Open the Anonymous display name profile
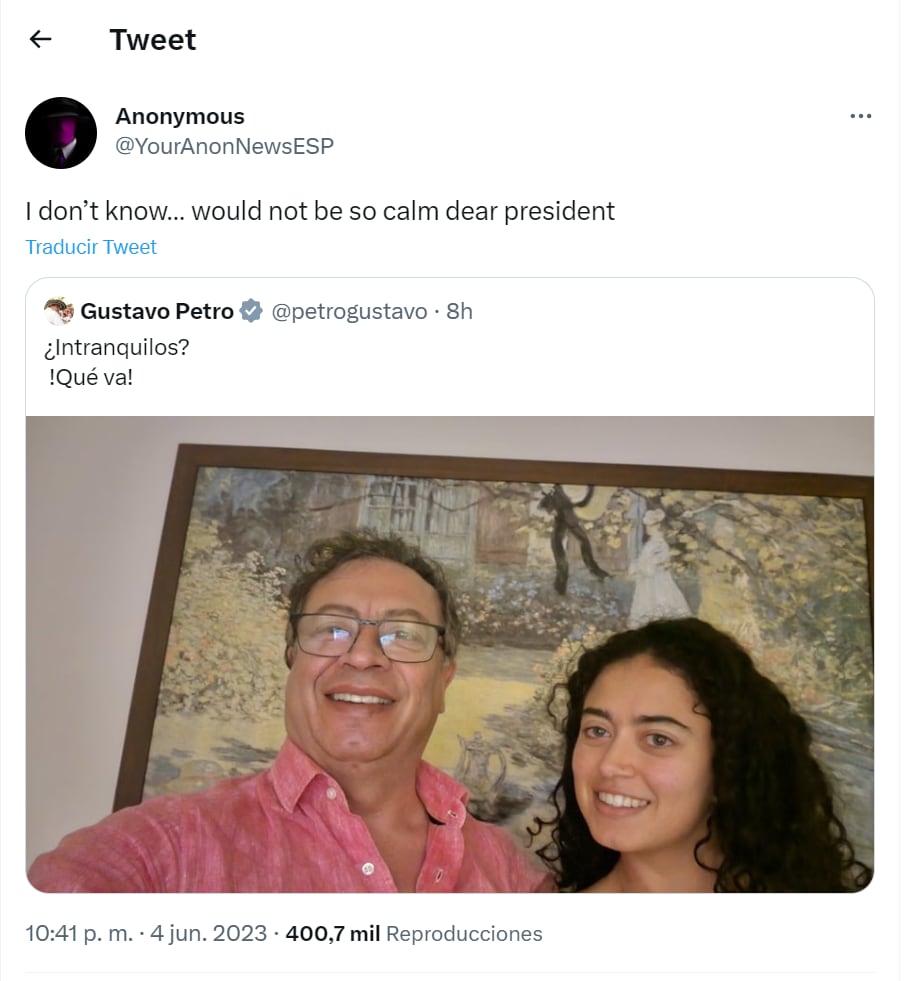Screen dimensions: 922x981 click(180, 117)
